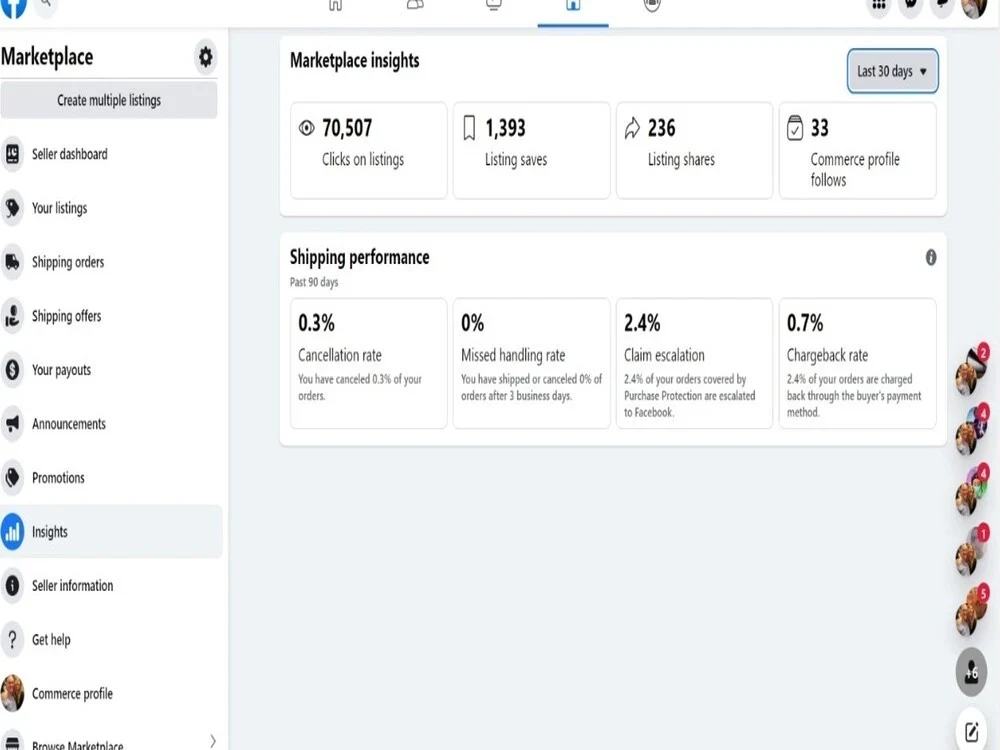The image size is (1000, 750).
Task: Go to Marketplace tab in top nav
Action: [x=573, y=6]
